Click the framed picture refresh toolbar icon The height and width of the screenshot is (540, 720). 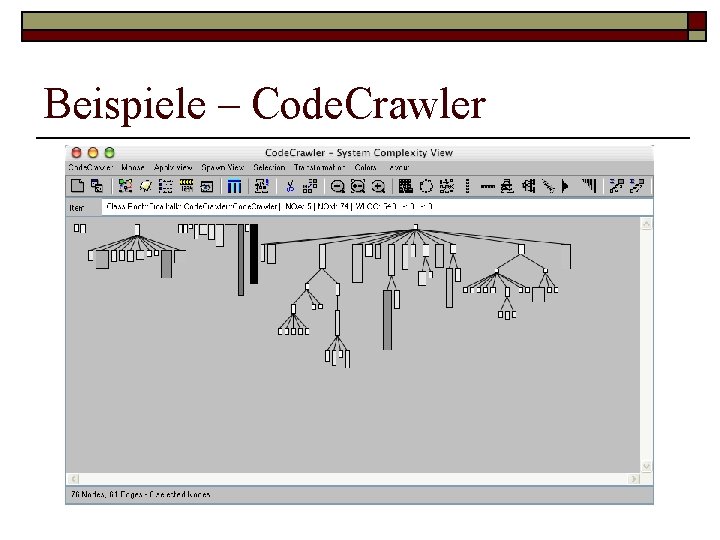(207, 186)
